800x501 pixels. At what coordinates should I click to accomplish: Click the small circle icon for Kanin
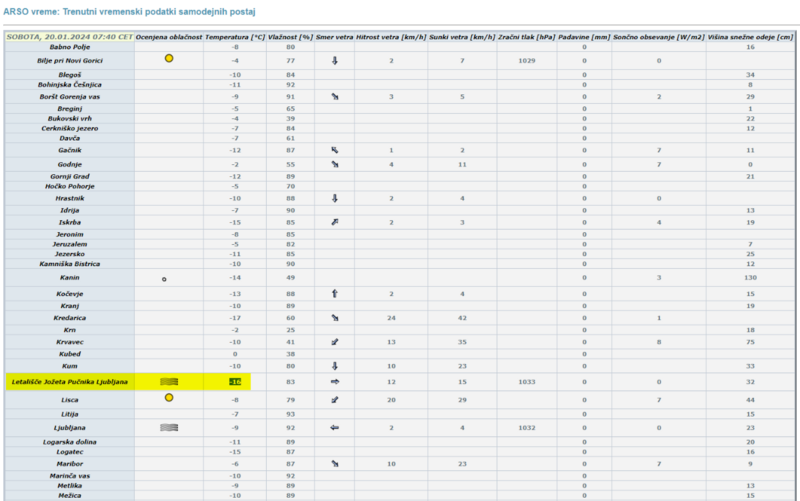coord(164,279)
